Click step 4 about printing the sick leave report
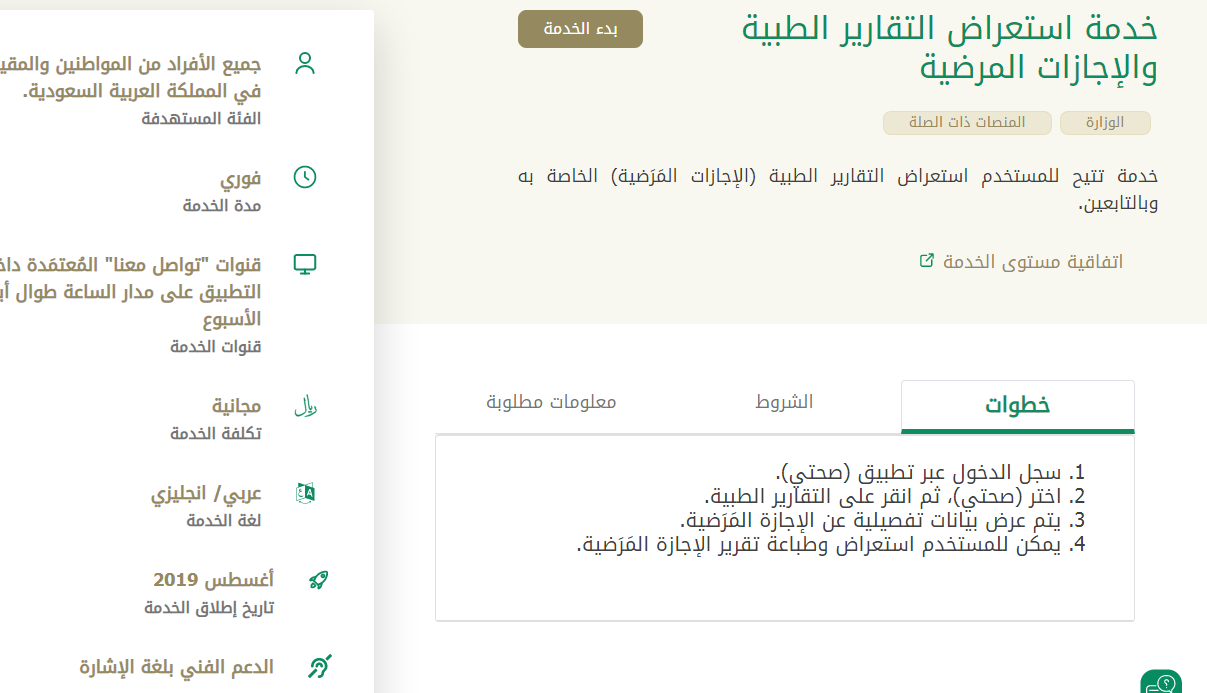 point(830,545)
